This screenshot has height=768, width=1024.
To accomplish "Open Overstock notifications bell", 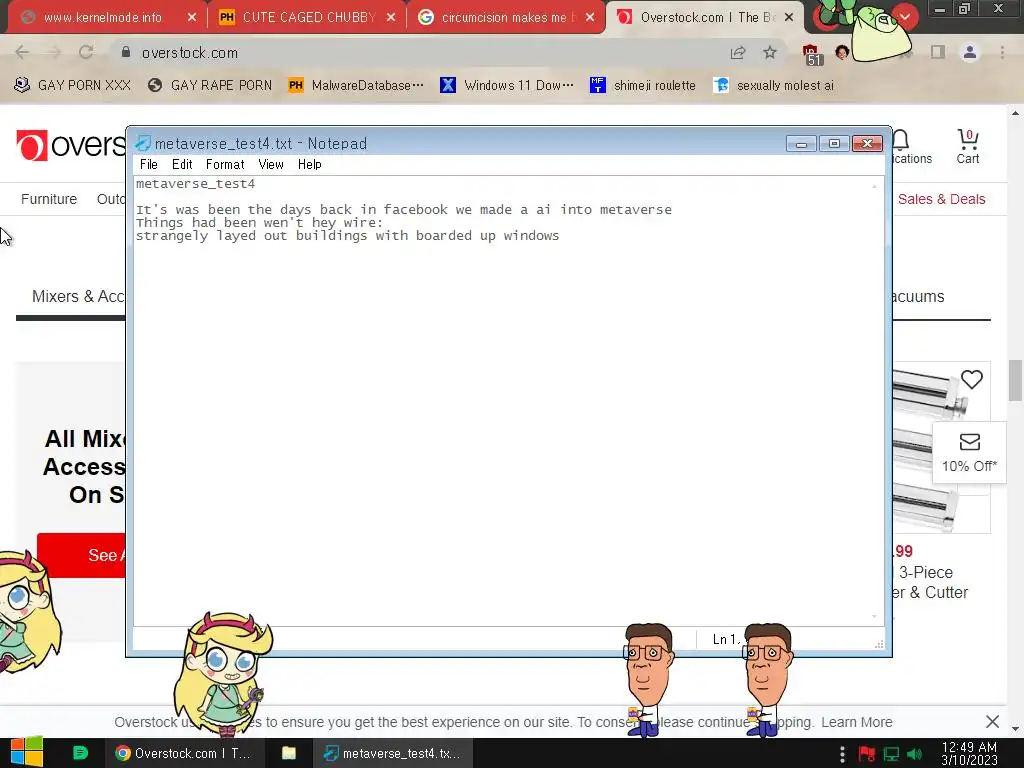I will pos(901,140).
